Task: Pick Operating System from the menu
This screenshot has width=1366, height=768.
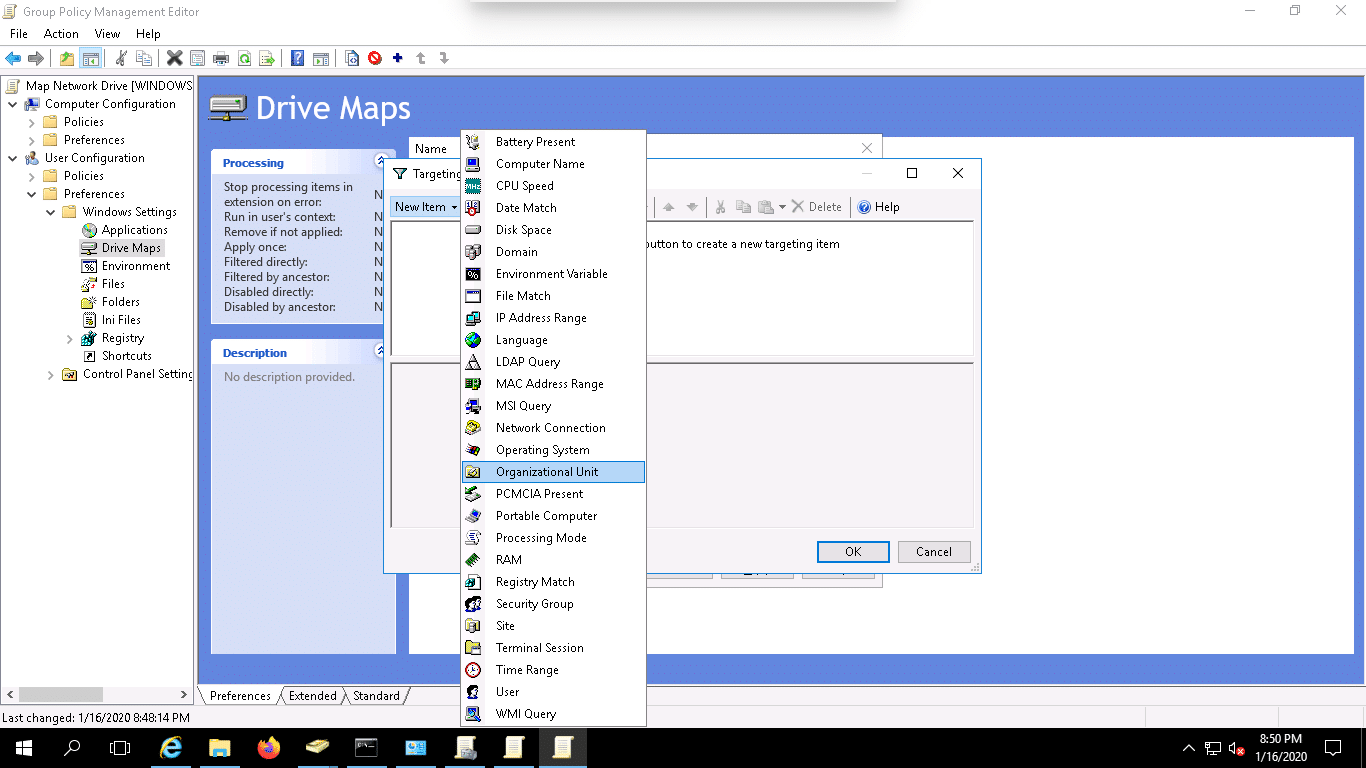Action: pyautogui.click(x=553, y=450)
